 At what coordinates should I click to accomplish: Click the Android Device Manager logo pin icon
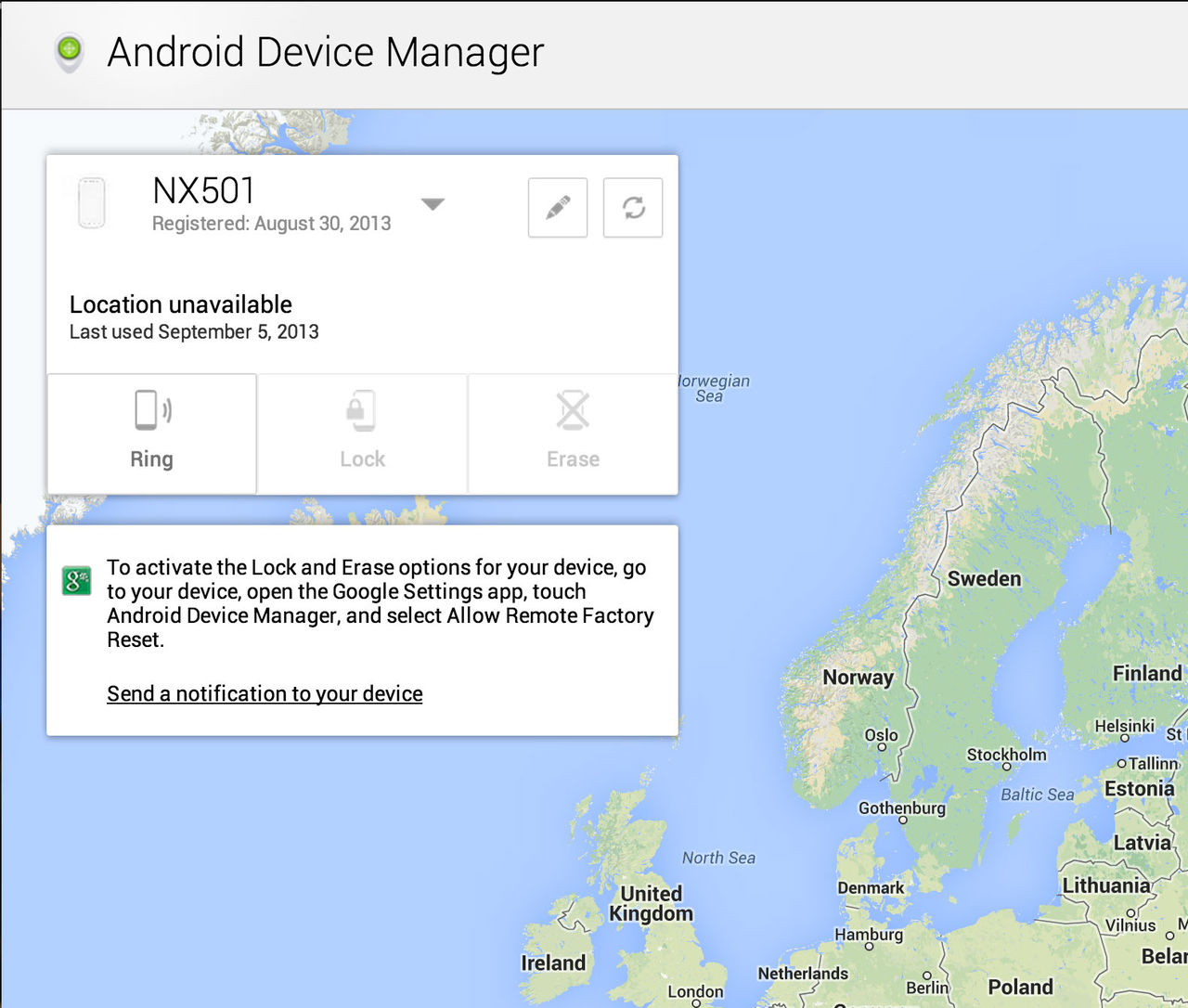tap(70, 52)
